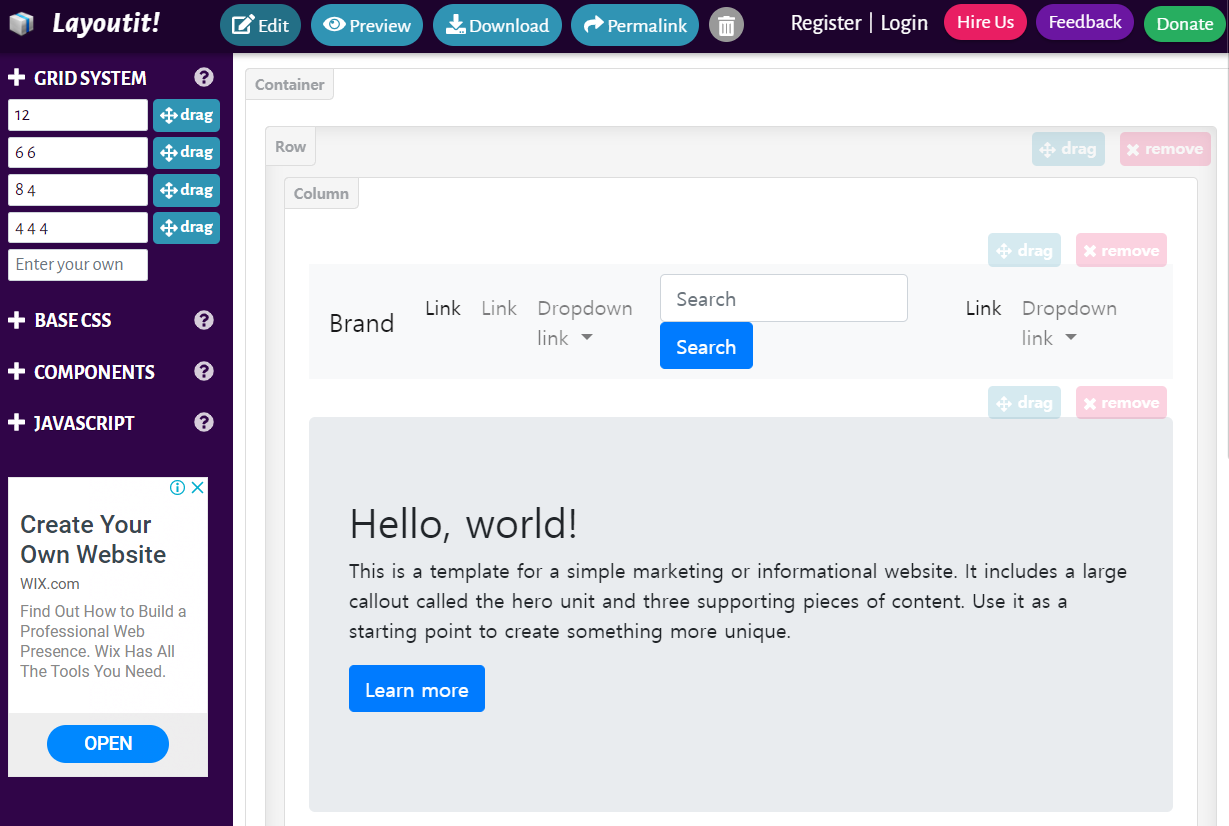Click the Row's drag handle

1068,149
